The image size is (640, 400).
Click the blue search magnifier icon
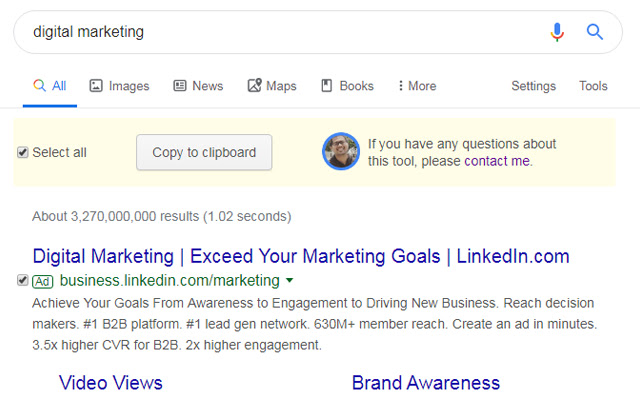pos(595,32)
